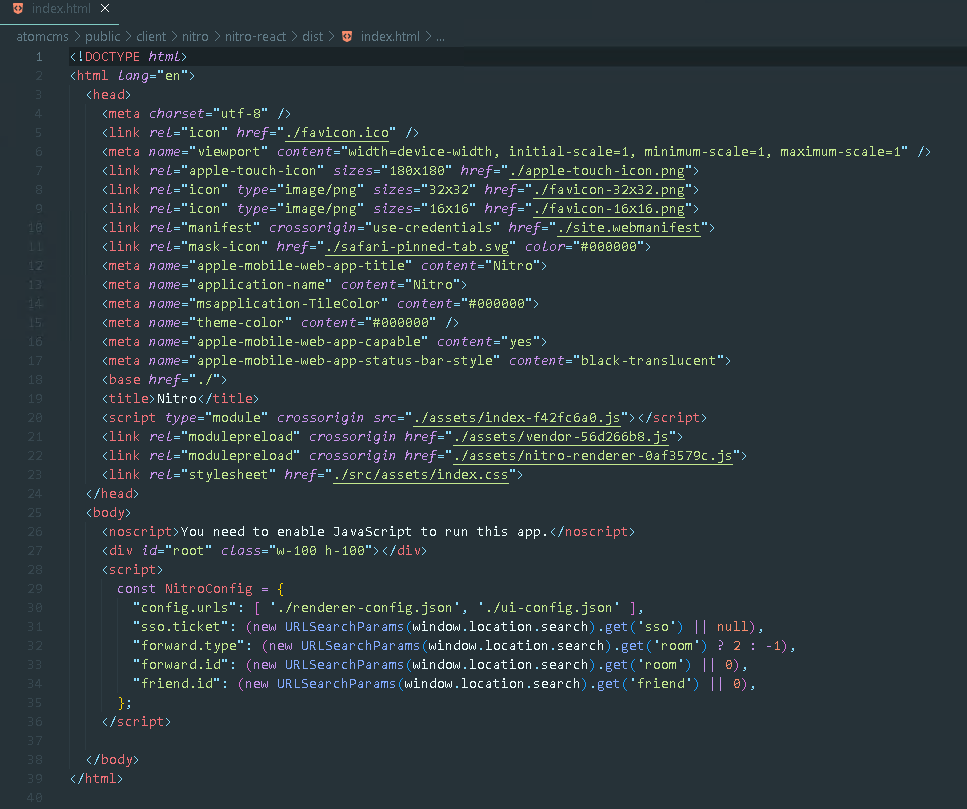
Task: Open the atomcms breadcrumb segment
Action: click(42, 36)
